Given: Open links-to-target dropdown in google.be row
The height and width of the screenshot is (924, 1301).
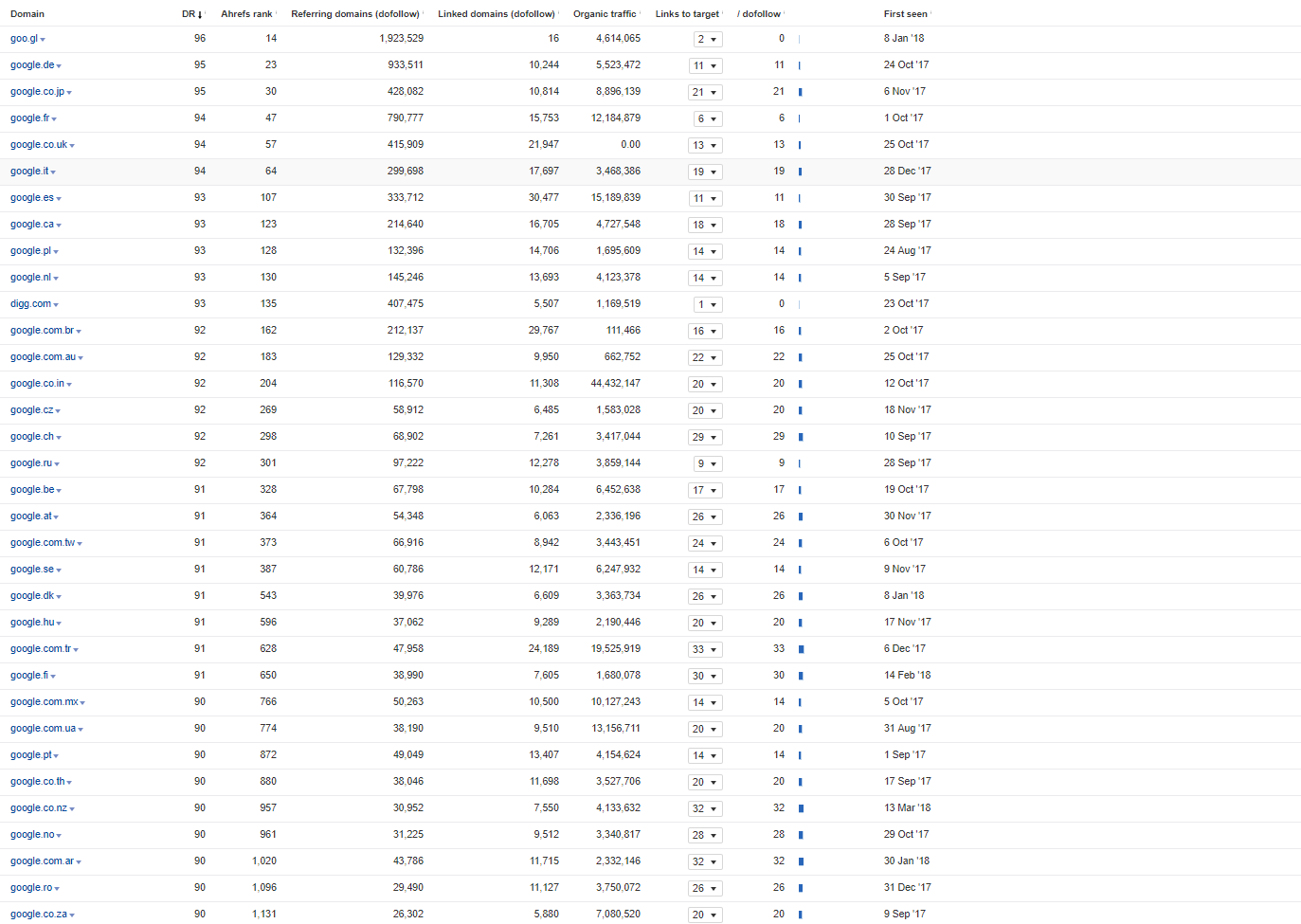Looking at the screenshot, I should click(x=705, y=490).
